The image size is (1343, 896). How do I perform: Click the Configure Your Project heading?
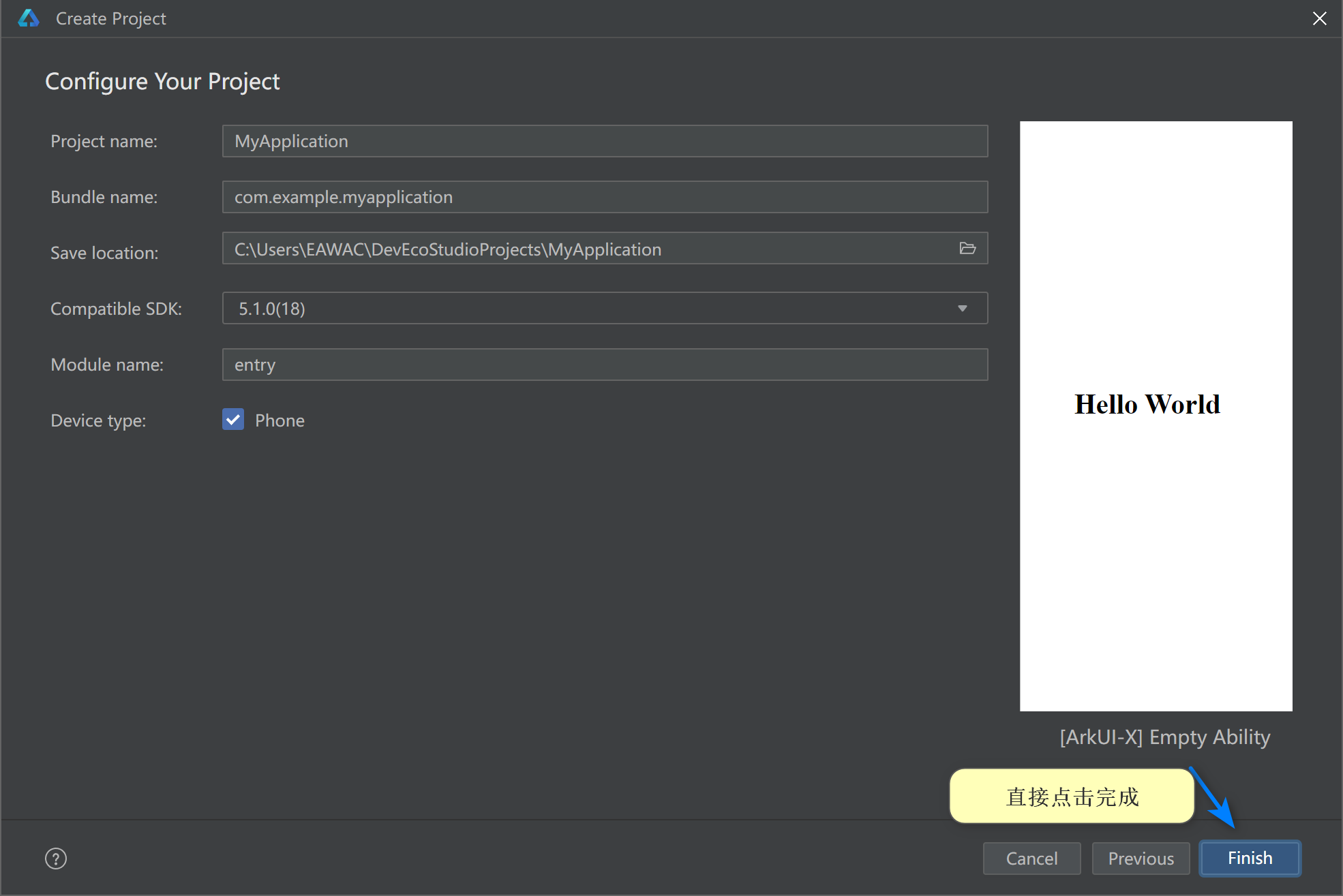click(x=162, y=82)
